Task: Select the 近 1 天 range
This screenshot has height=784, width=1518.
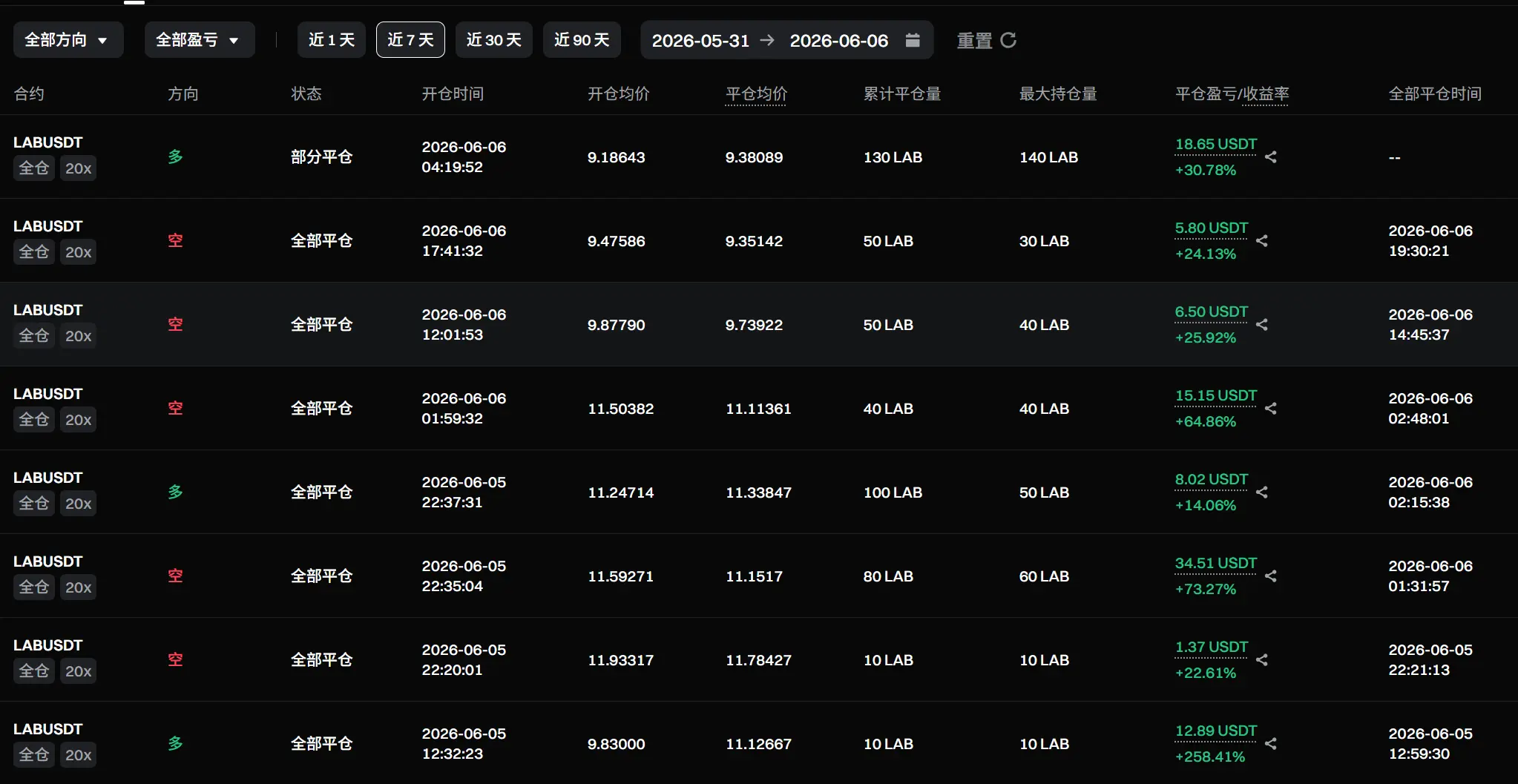Action: pyautogui.click(x=332, y=40)
